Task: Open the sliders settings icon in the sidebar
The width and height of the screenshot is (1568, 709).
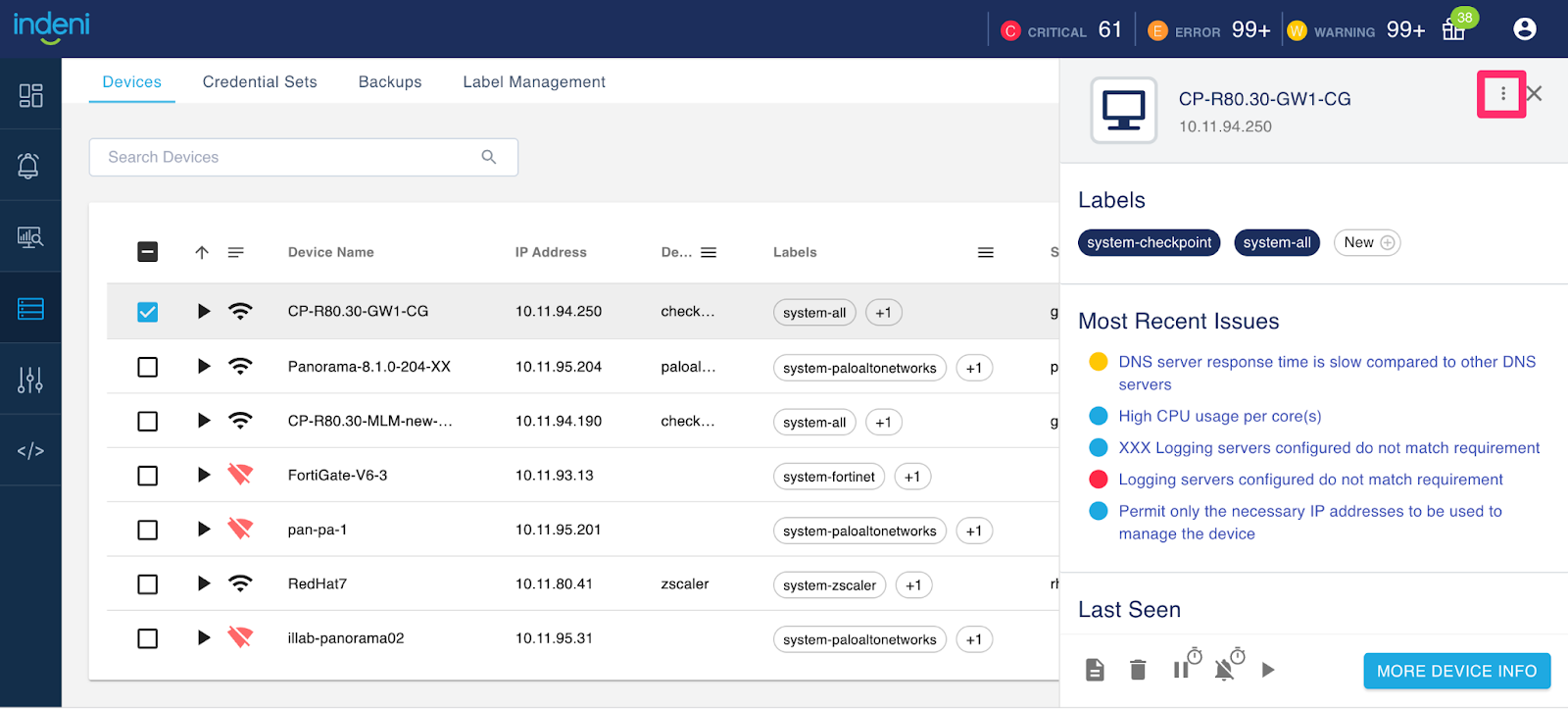Action: click(x=30, y=380)
